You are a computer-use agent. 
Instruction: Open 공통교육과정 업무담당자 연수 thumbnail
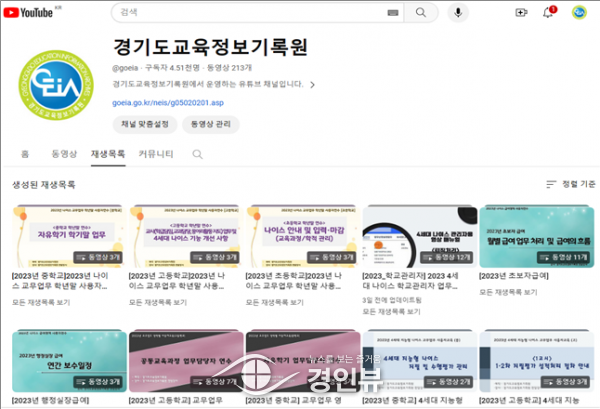coord(186,361)
